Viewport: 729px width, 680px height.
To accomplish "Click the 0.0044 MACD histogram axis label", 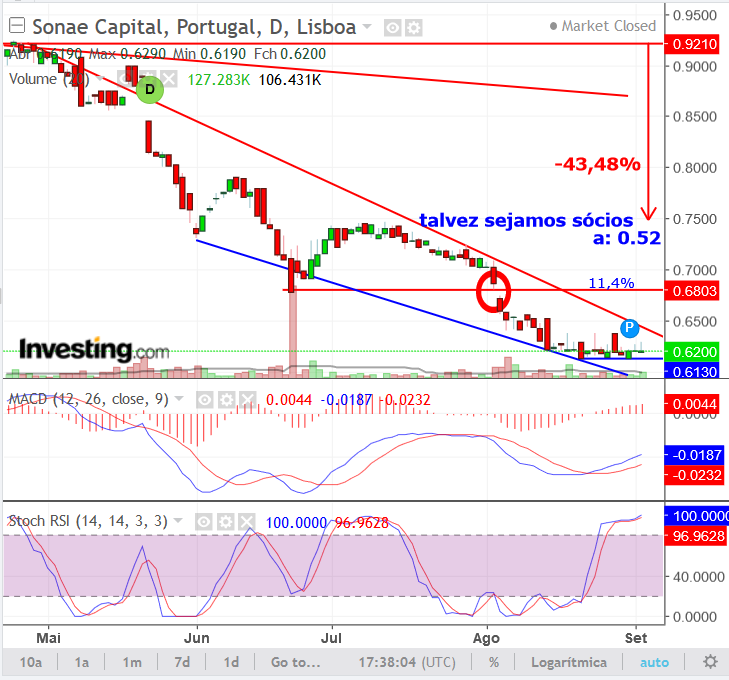I will pyautogui.click(x=692, y=404).
